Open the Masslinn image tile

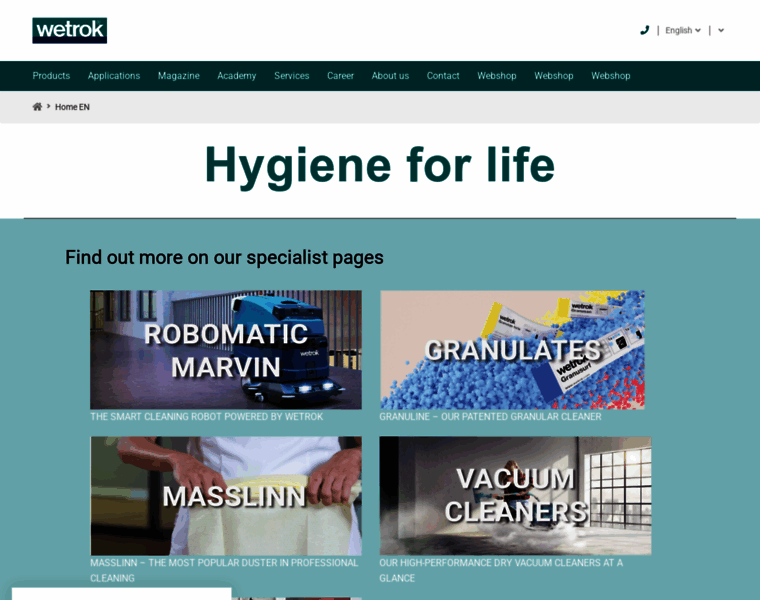click(226, 496)
